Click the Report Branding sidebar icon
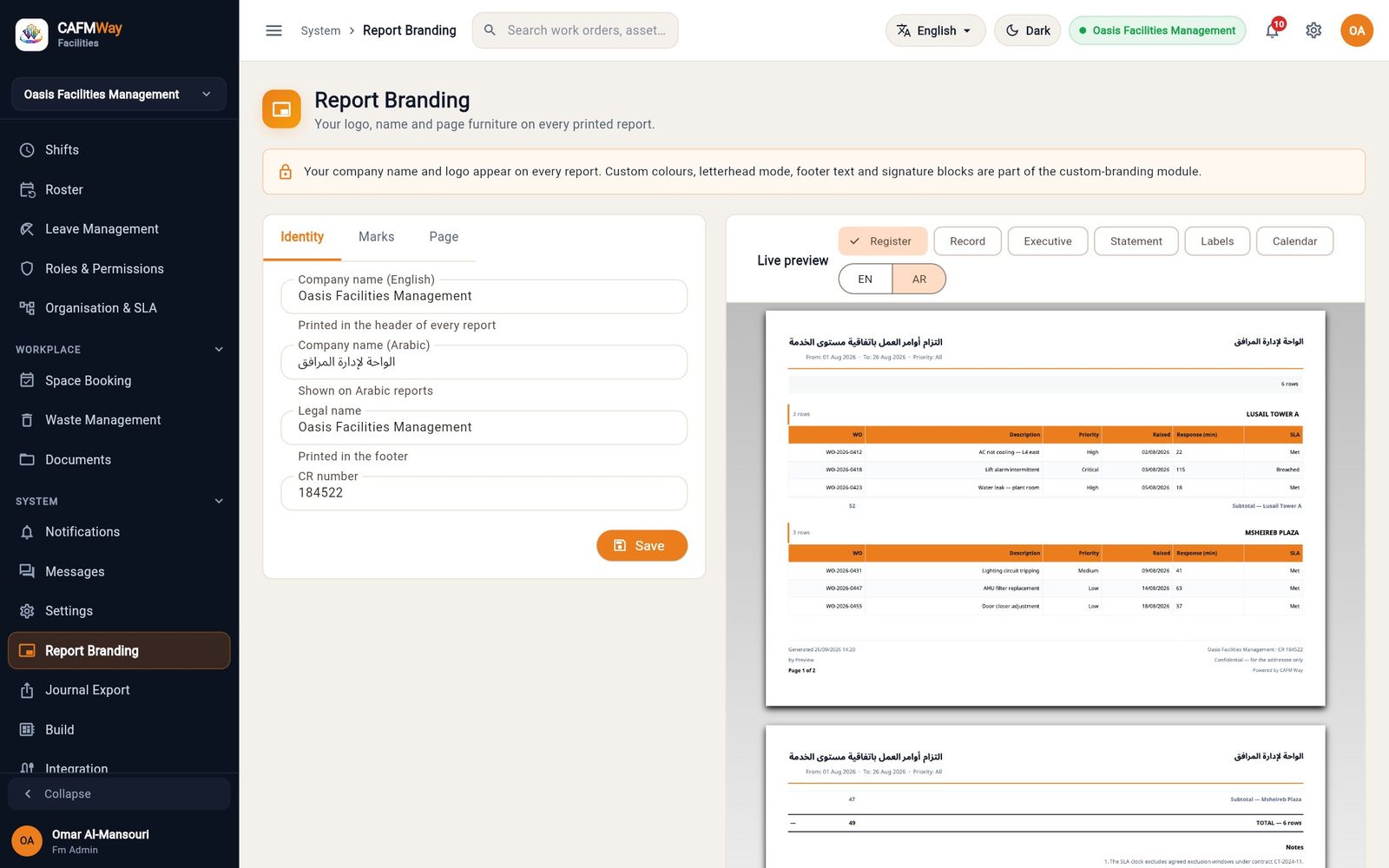 click(27, 651)
